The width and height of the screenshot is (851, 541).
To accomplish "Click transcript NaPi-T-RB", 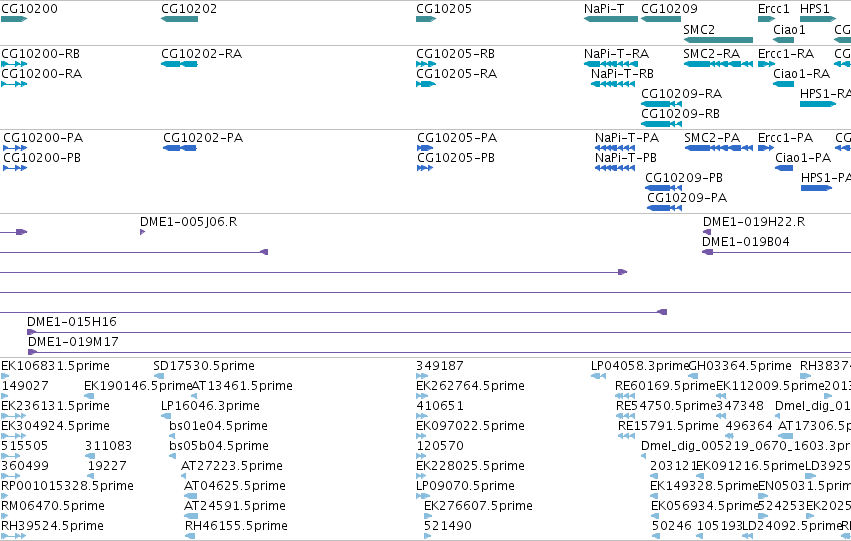I will pyautogui.click(x=623, y=74).
